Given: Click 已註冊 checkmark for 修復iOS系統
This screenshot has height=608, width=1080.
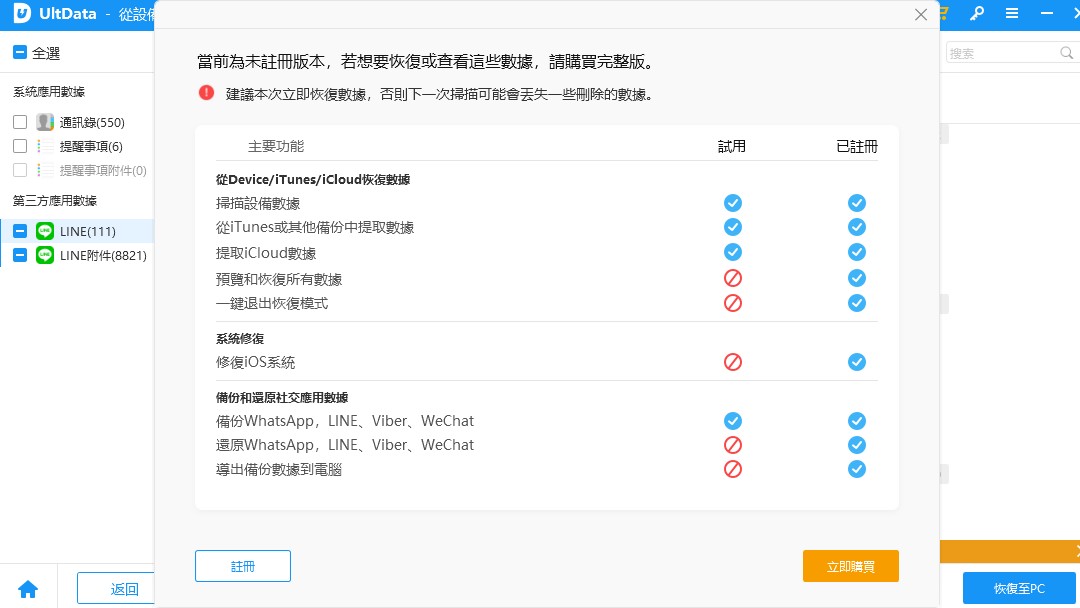Looking at the screenshot, I should (857, 362).
